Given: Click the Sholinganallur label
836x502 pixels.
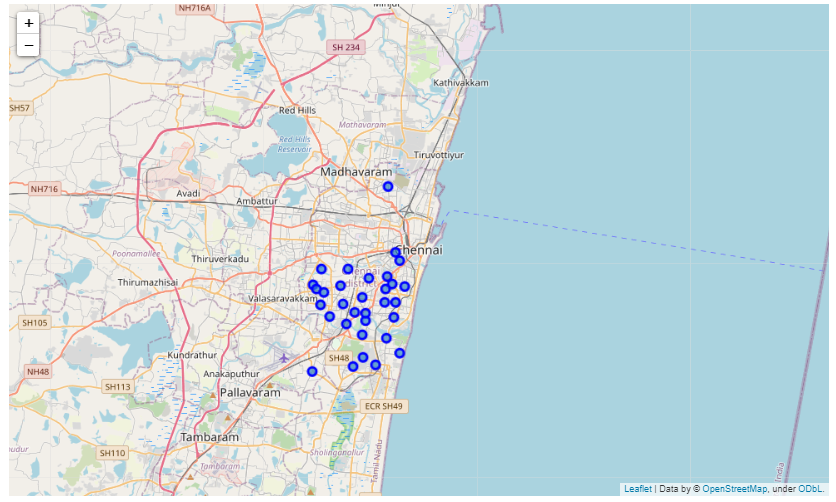Looking at the screenshot, I should [337, 452].
